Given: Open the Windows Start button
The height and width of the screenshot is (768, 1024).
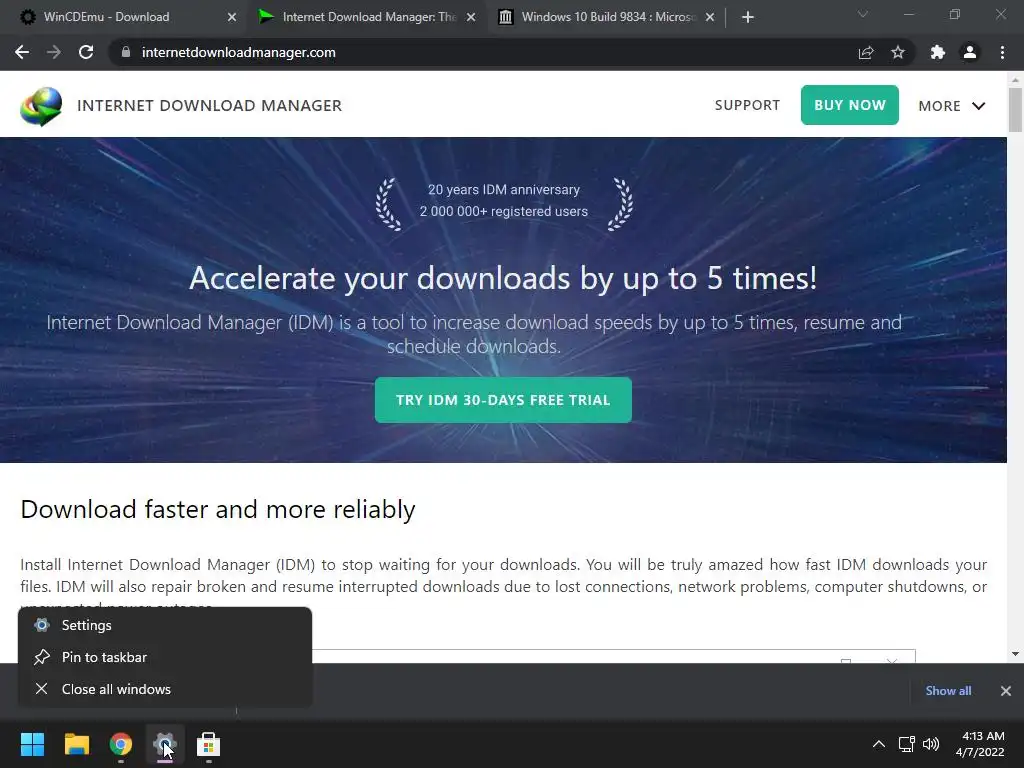Looking at the screenshot, I should pyautogui.click(x=32, y=744).
